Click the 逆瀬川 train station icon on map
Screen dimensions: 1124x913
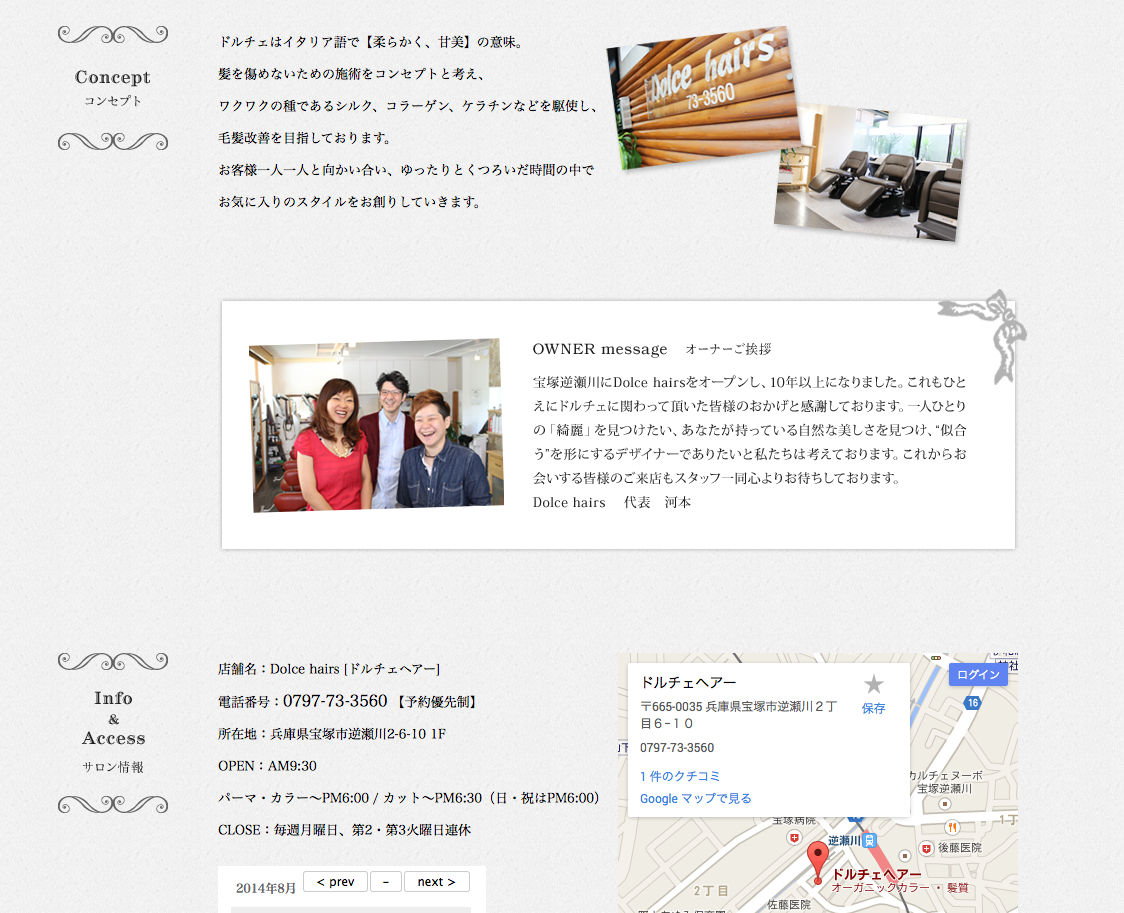coord(870,840)
